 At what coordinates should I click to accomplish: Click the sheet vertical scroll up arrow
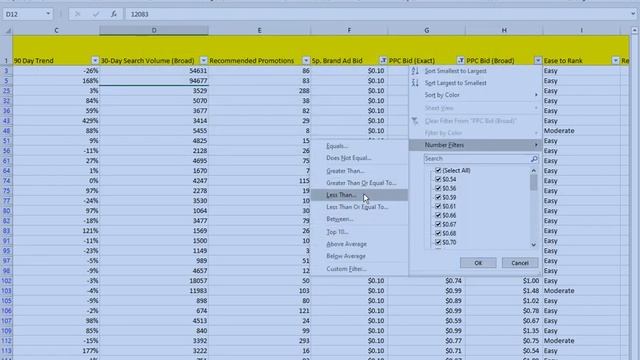(635, 31)
